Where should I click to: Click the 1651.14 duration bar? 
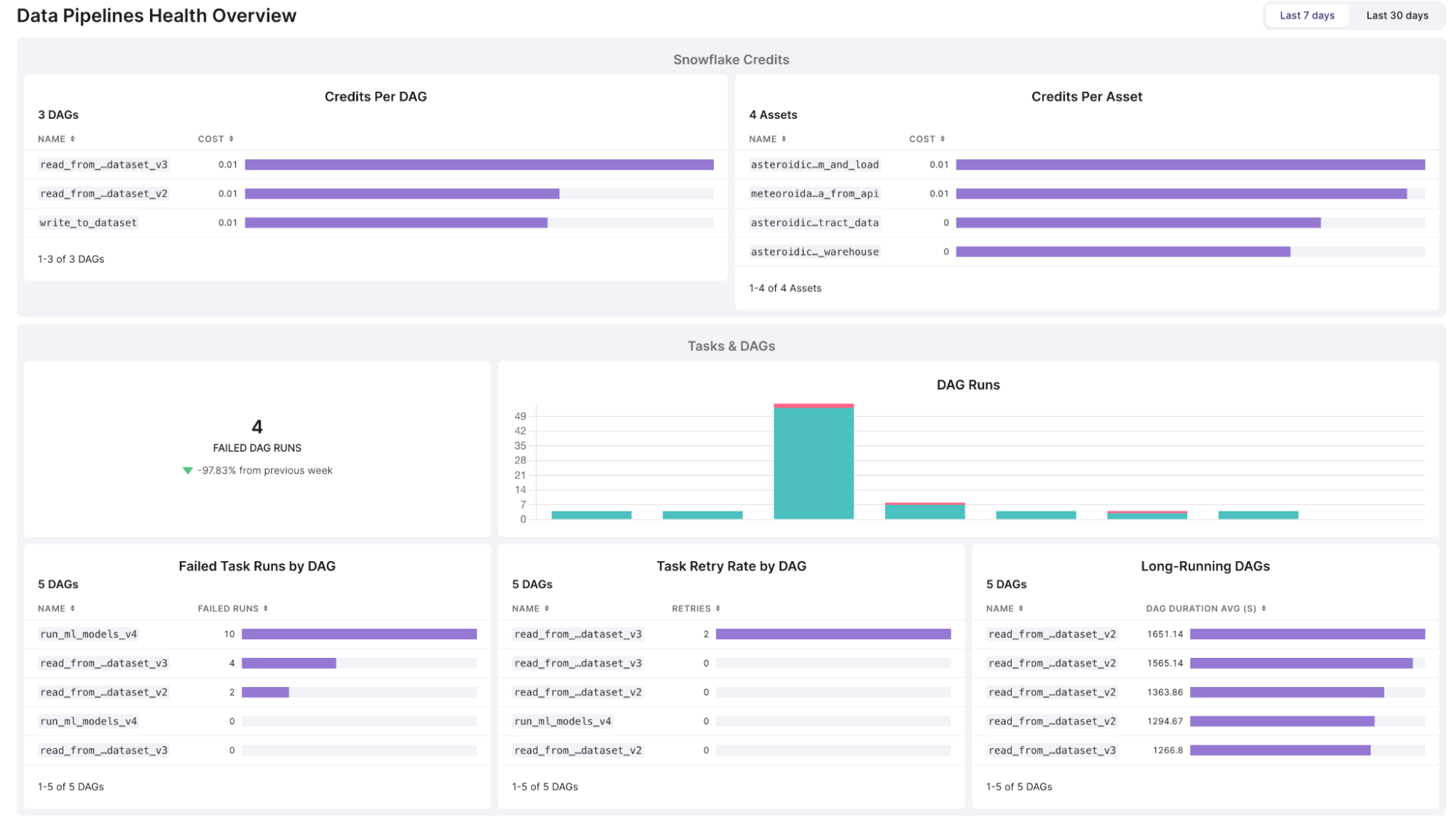pos(1307,634)
